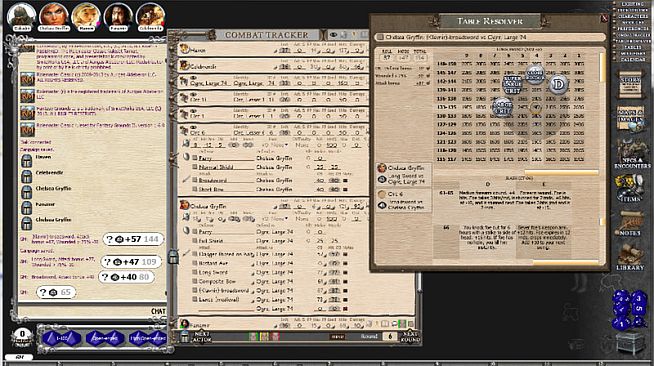This screenshot has height=366, width=654.
Task: Check the Broadsword box under Orc 6
Action: tap(195, 180)
